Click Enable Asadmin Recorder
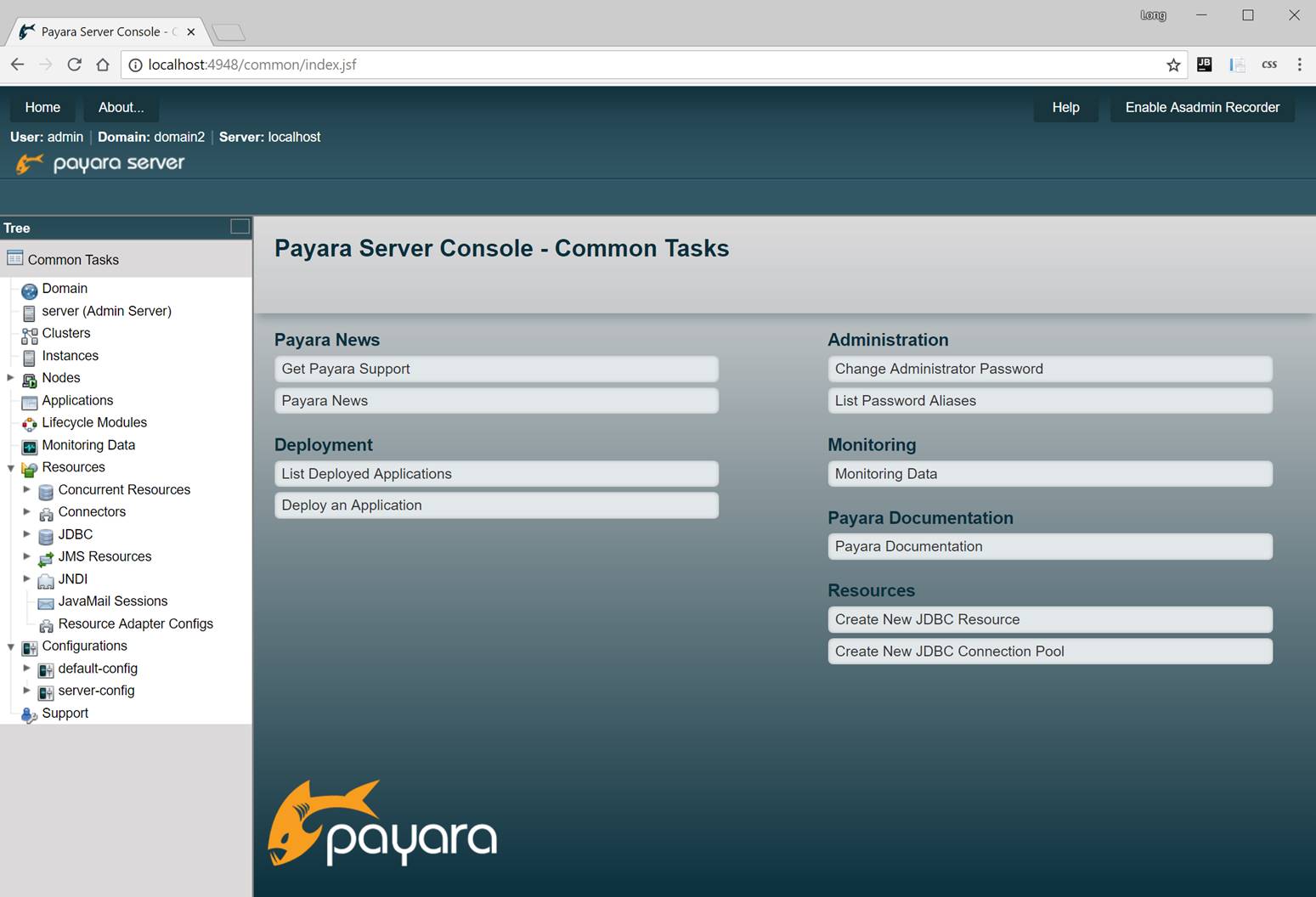1316x897 pixels. point(1201,107)
